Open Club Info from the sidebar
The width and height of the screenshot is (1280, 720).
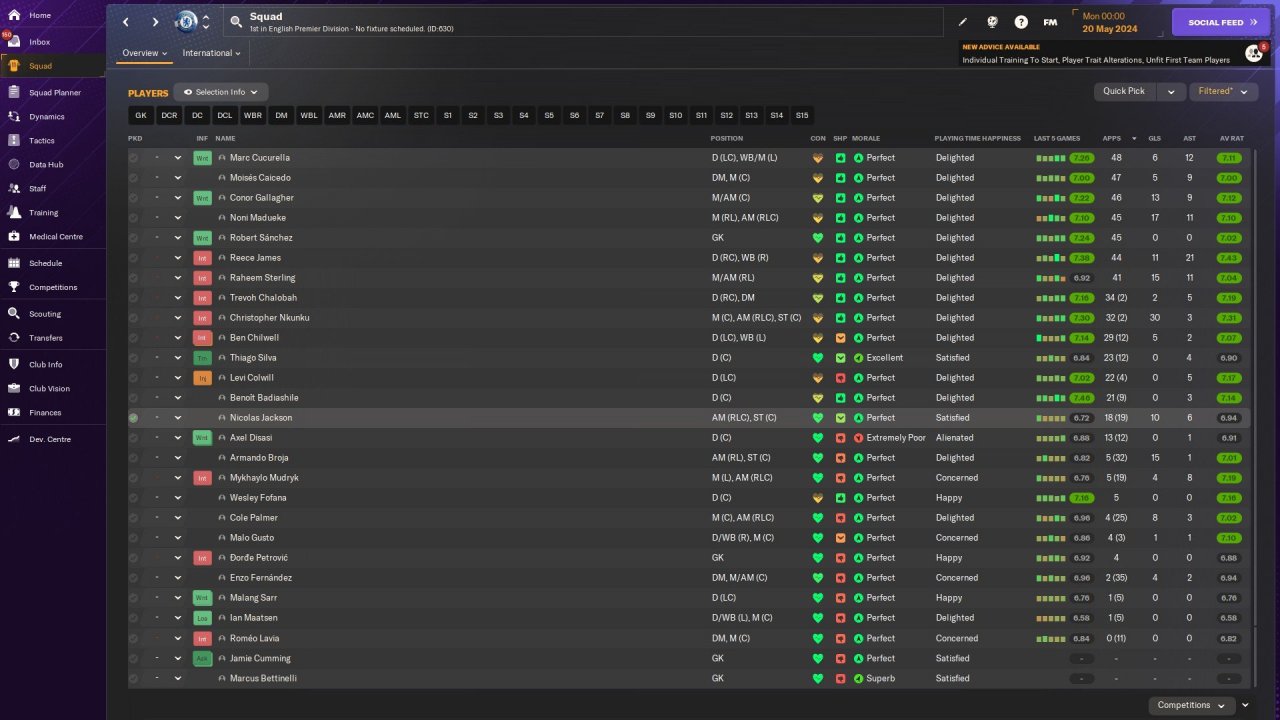46,364
